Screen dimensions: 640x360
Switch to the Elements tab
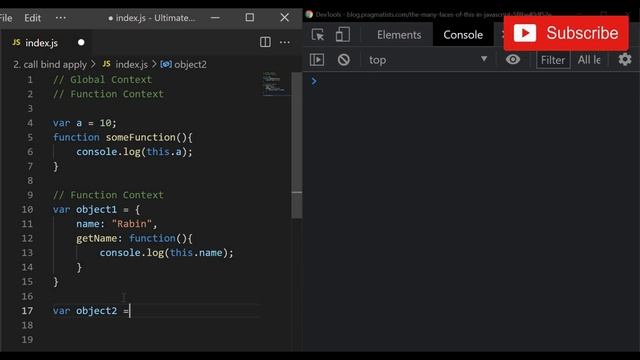coord(399,35)
